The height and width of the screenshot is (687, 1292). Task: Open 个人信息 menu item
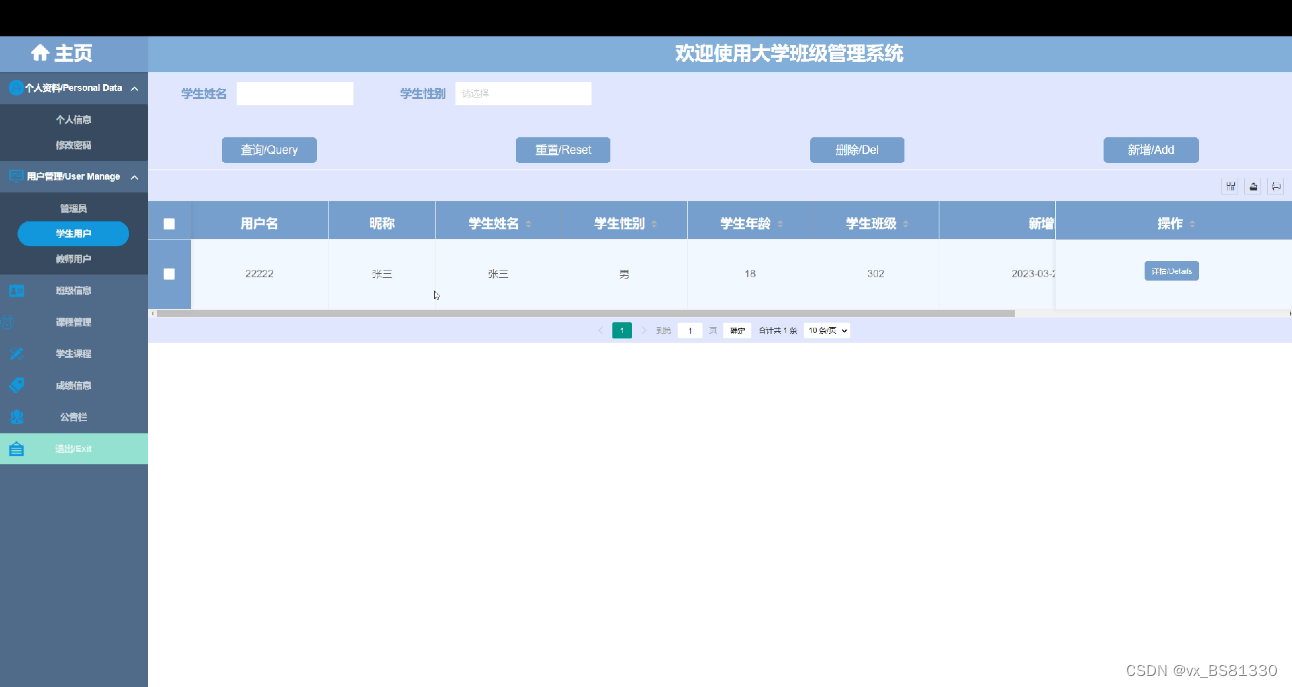point(73,119)
